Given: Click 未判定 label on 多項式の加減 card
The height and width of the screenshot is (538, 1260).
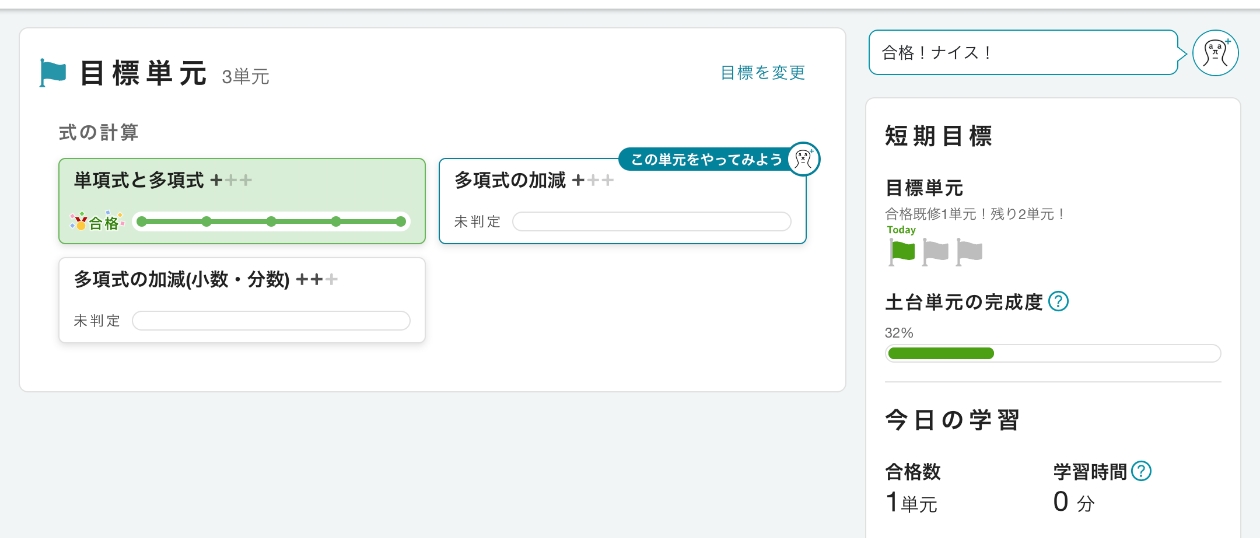Looking at the screenshot, I should [x=478, y=222].
